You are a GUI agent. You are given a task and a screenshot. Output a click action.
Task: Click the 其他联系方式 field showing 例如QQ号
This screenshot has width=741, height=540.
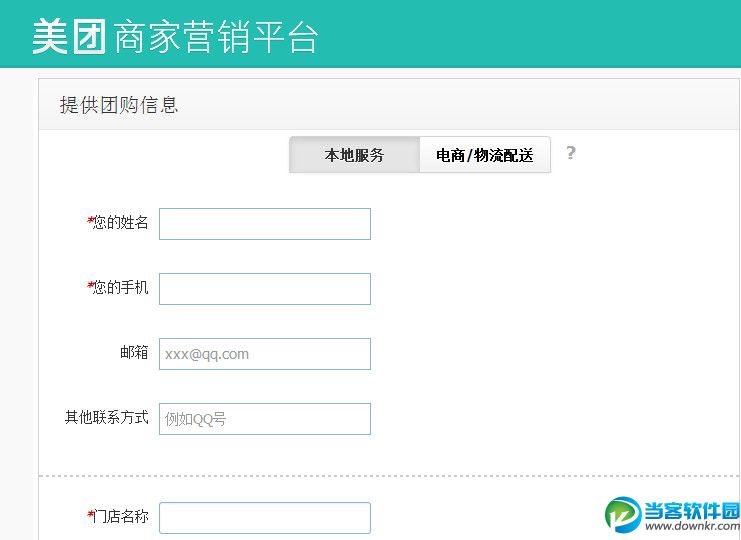(265, 419)
